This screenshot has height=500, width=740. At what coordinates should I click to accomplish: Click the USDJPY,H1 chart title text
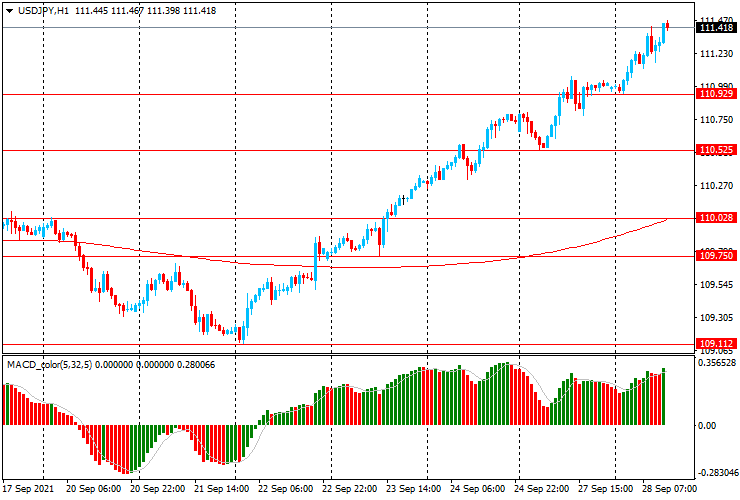(43, 11)
